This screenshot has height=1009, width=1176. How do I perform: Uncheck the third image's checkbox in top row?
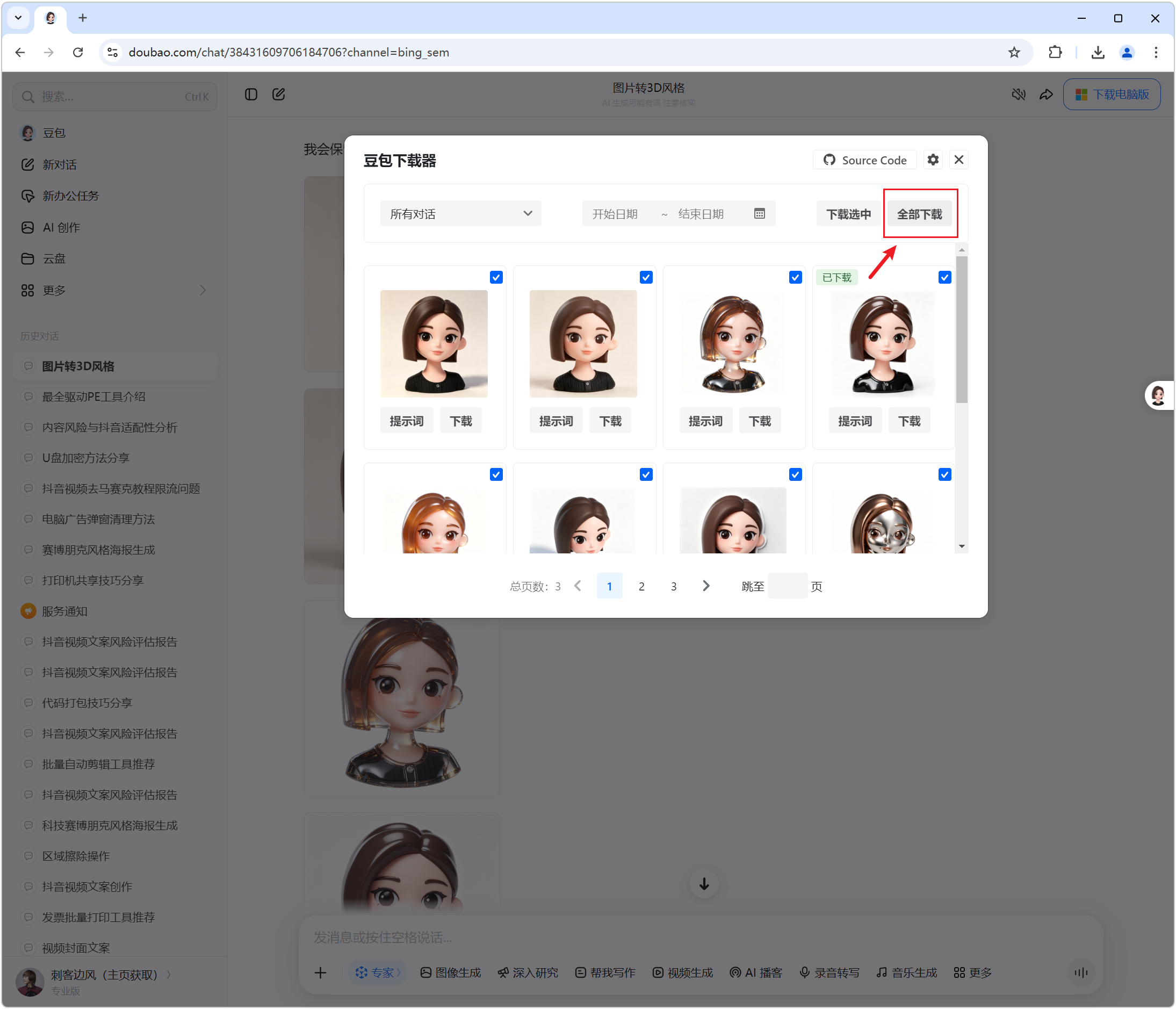pos(795,277)
